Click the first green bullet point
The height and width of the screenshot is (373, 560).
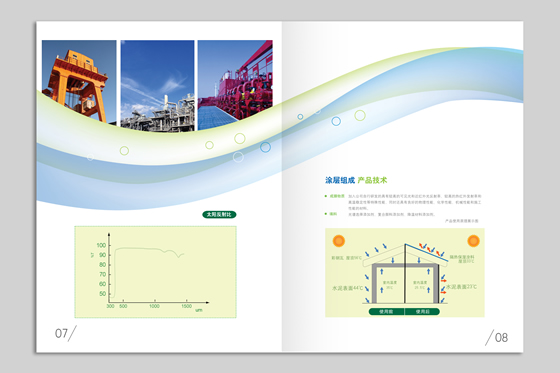tap(326, 196)
